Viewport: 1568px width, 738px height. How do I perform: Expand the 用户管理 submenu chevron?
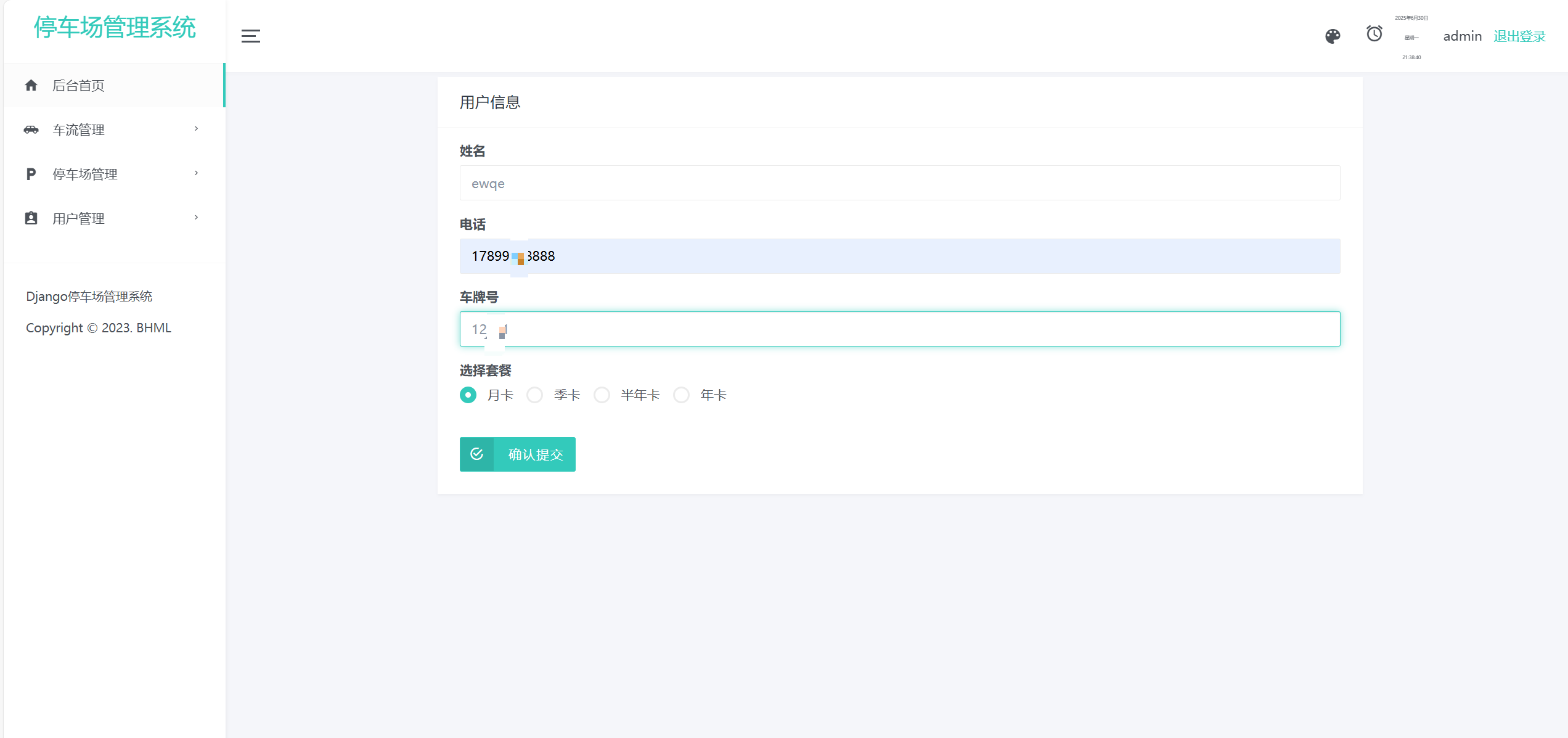pyautogui.click(x=197, y=218)
